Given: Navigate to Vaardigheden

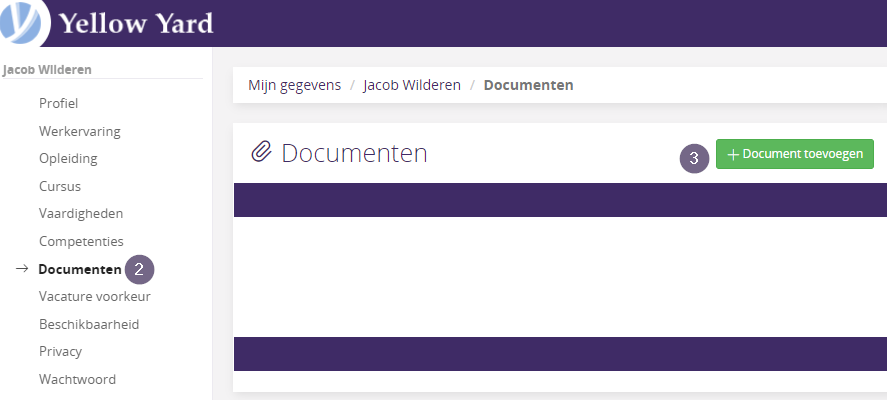Looking at the screenshot, I should tap(81, 213).
